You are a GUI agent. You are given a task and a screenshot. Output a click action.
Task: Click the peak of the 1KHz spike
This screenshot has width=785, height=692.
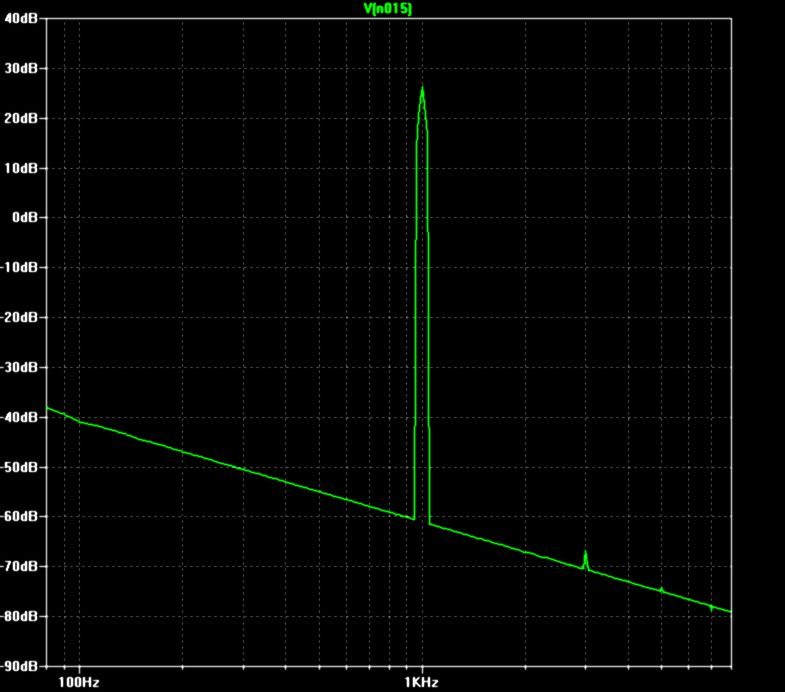point(423,89)
